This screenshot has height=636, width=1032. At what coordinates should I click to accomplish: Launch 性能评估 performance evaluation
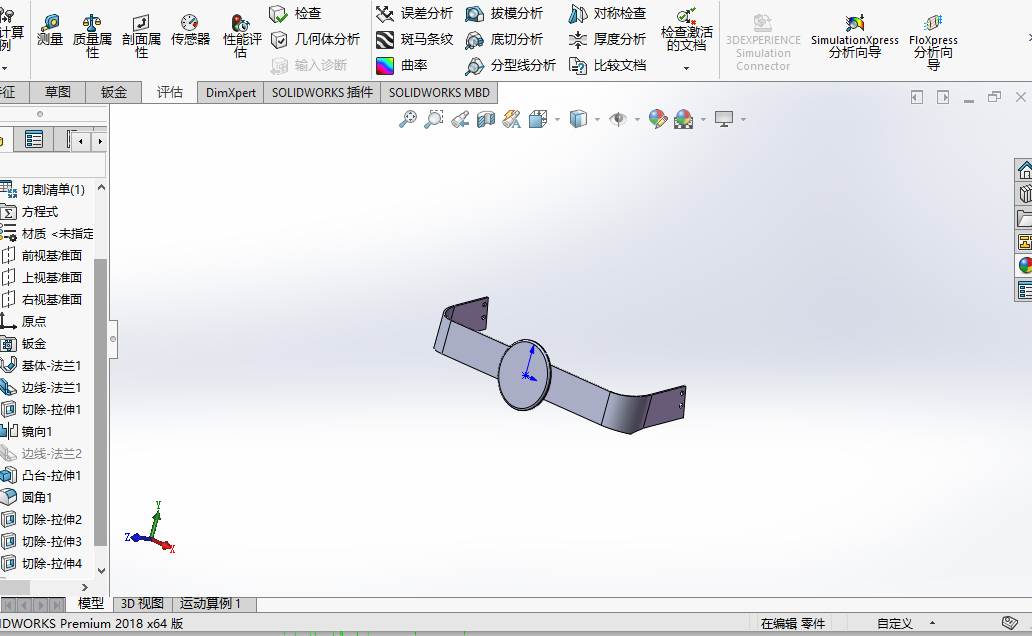[242, 36]
